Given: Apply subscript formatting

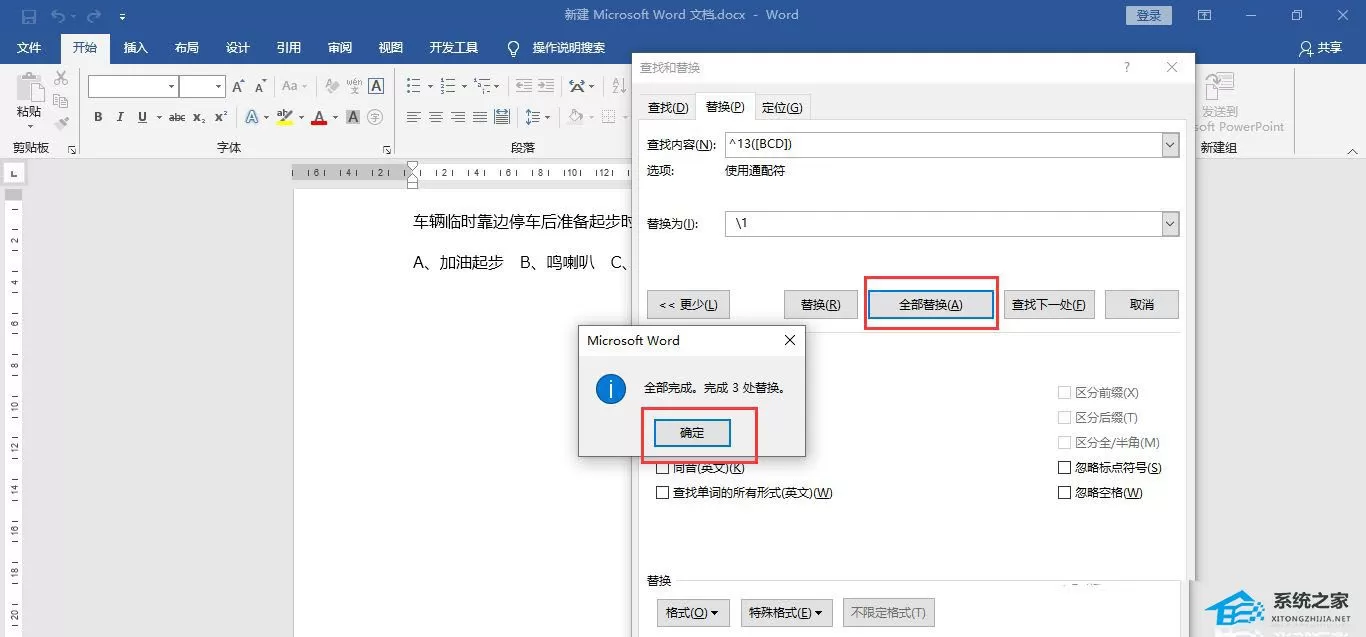Looking at the screenshot, I should point(199,117).
